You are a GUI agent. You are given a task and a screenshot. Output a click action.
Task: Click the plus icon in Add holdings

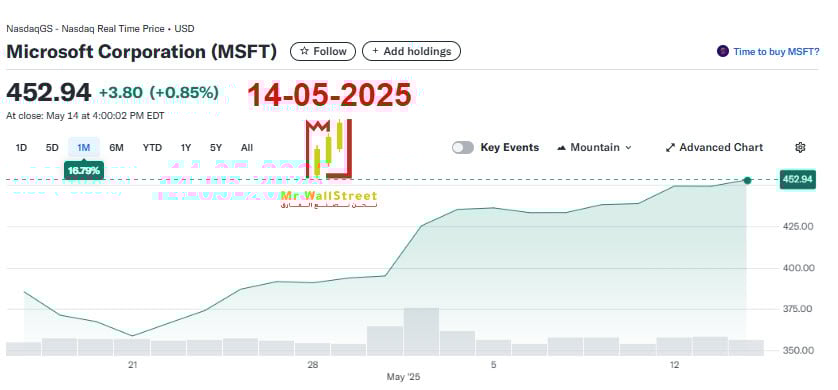(375, 51)
